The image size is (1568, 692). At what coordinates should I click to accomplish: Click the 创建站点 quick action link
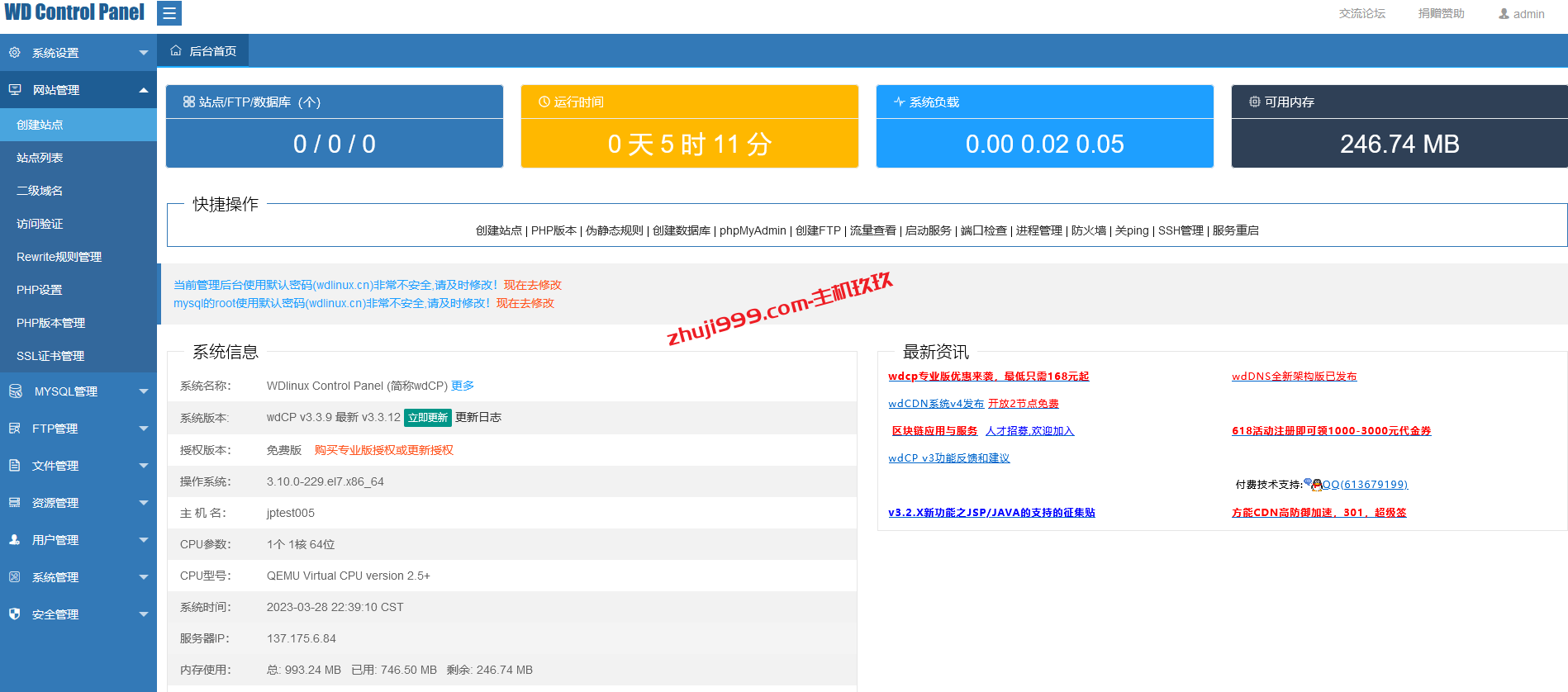pyautogui.click(x=499, y=230)
